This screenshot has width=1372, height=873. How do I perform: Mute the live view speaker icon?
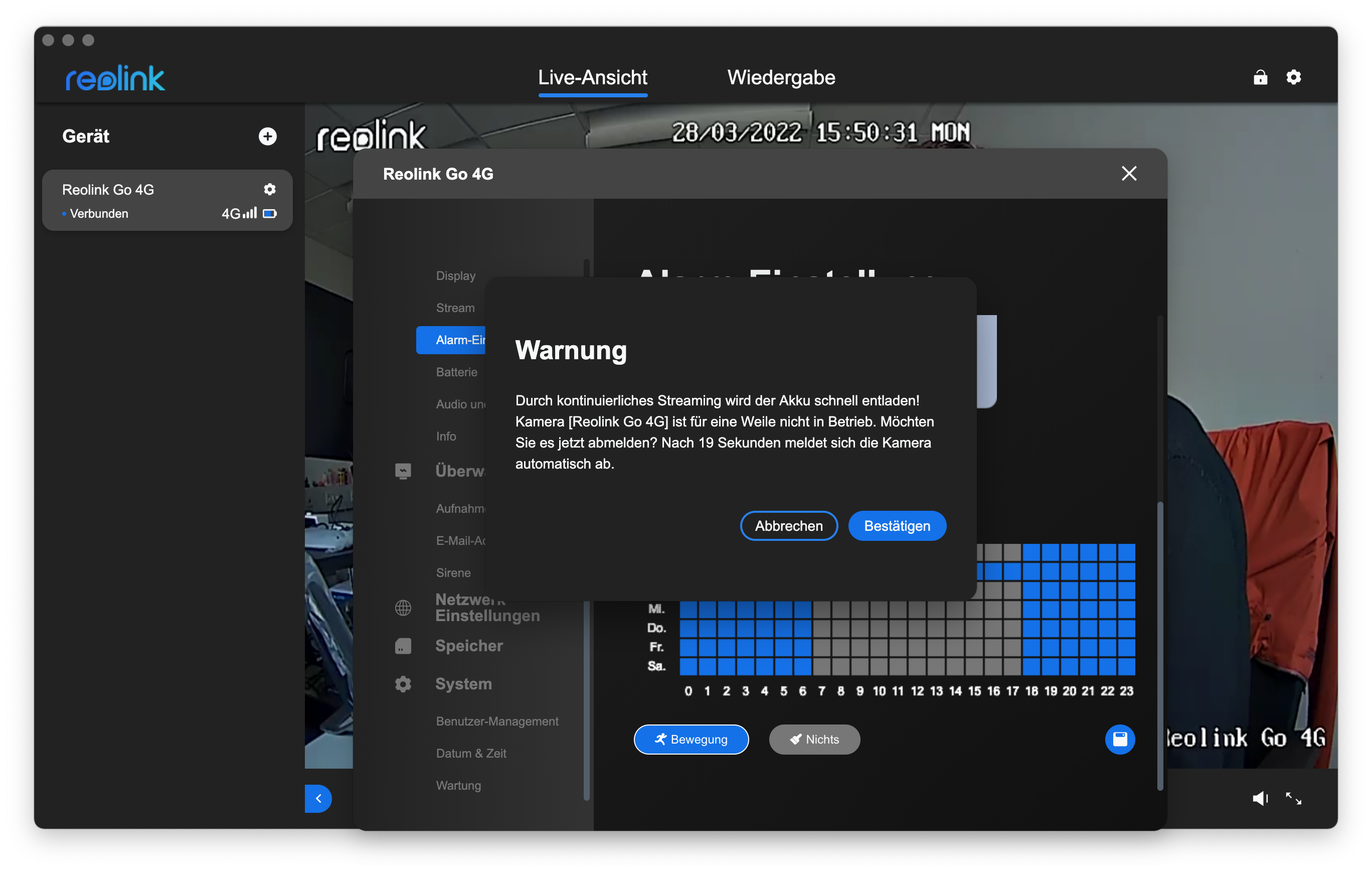(x=1260, y=798)
